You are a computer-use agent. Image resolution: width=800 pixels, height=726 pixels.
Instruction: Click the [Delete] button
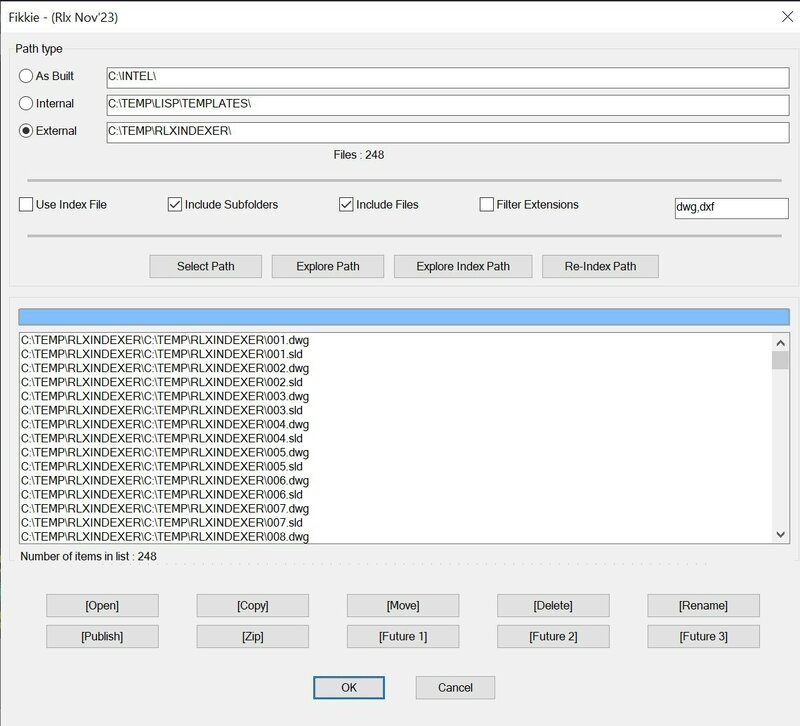[553, 605]
